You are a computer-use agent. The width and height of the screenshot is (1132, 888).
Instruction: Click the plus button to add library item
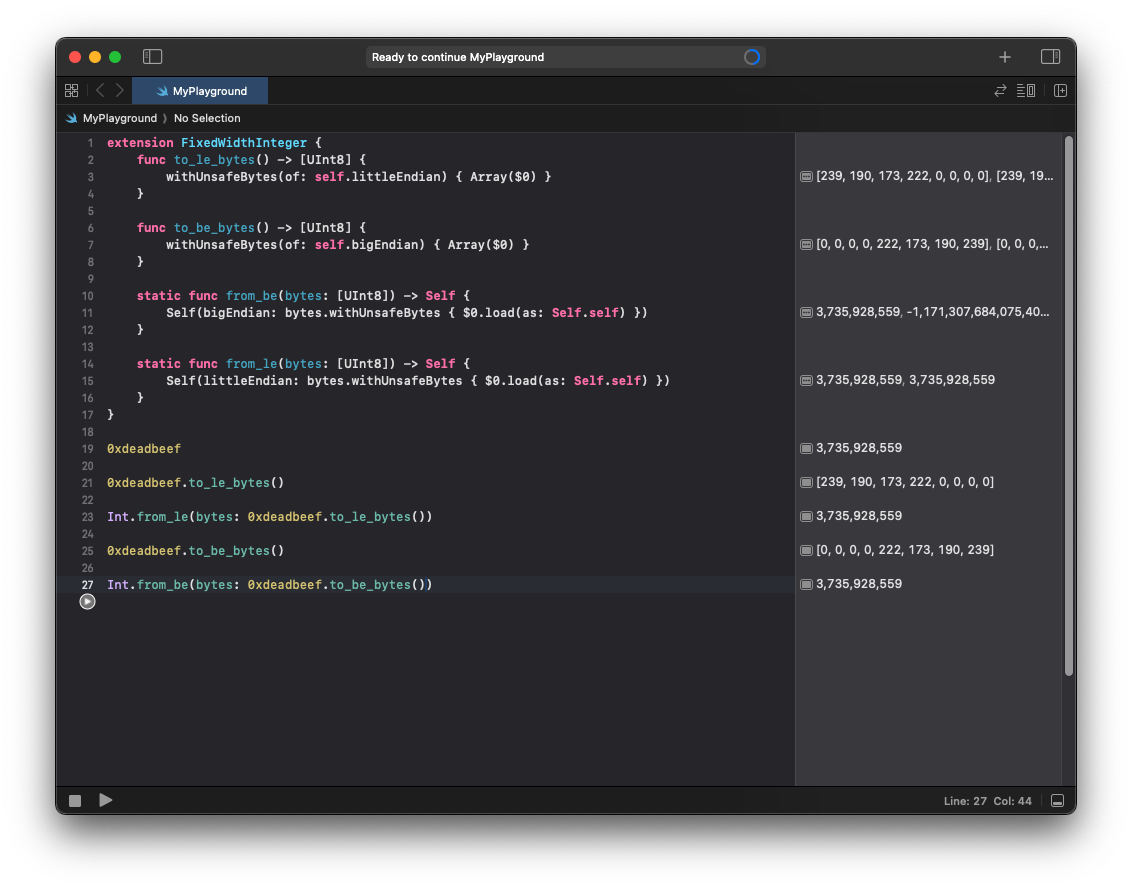(1005, 57)
